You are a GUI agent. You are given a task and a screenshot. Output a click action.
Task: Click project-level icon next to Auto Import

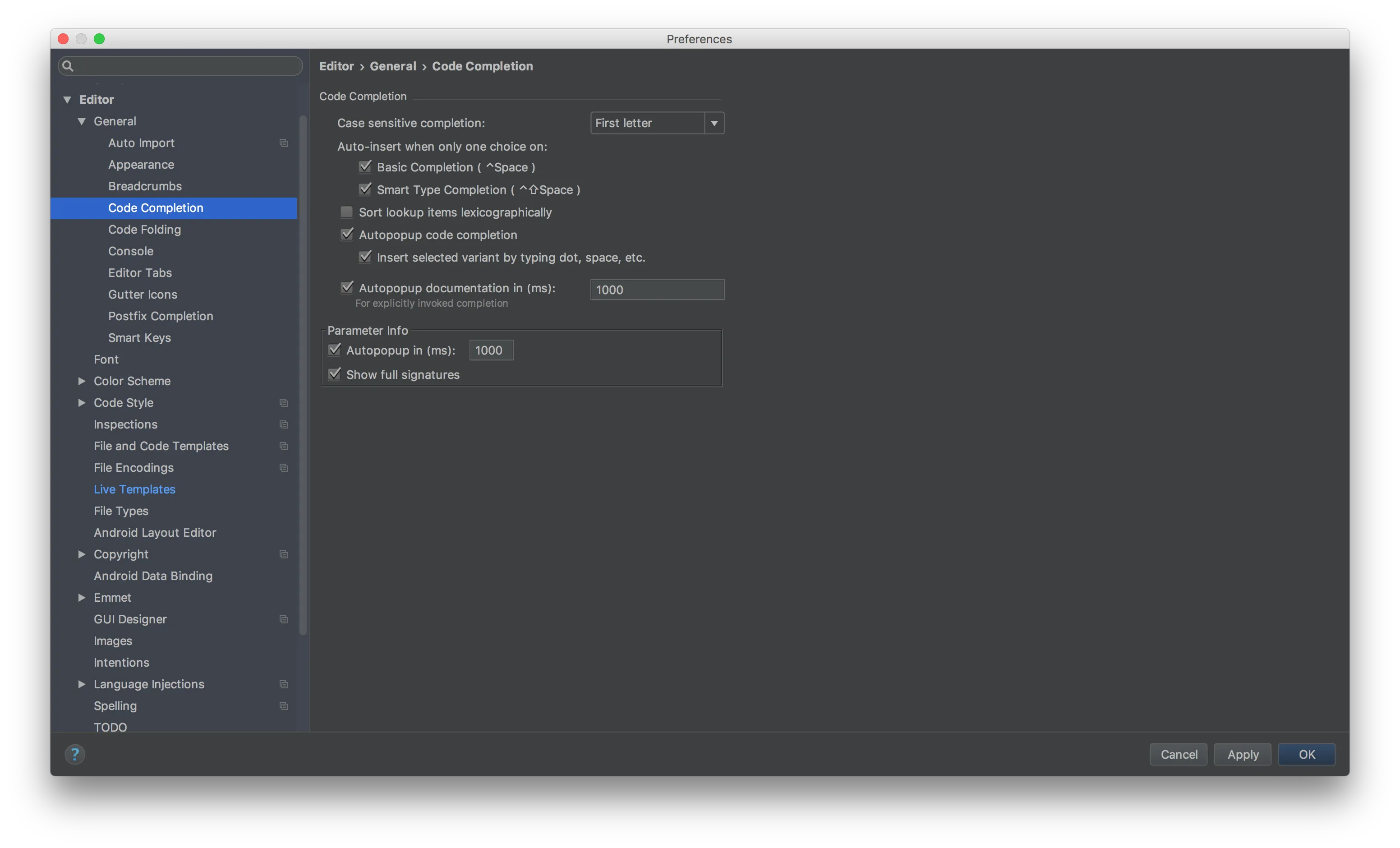284,143
